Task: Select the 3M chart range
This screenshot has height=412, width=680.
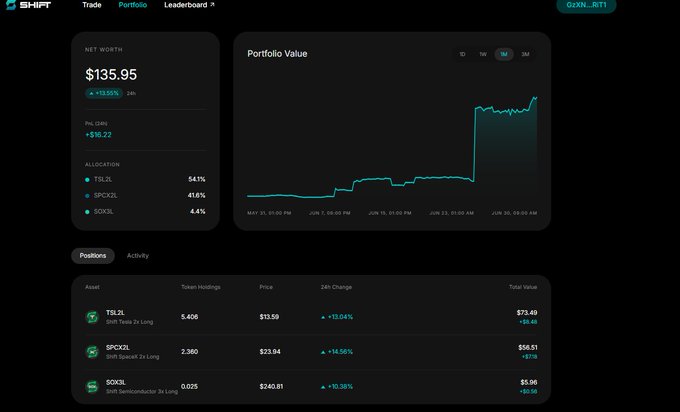Action: pos(525,54)
